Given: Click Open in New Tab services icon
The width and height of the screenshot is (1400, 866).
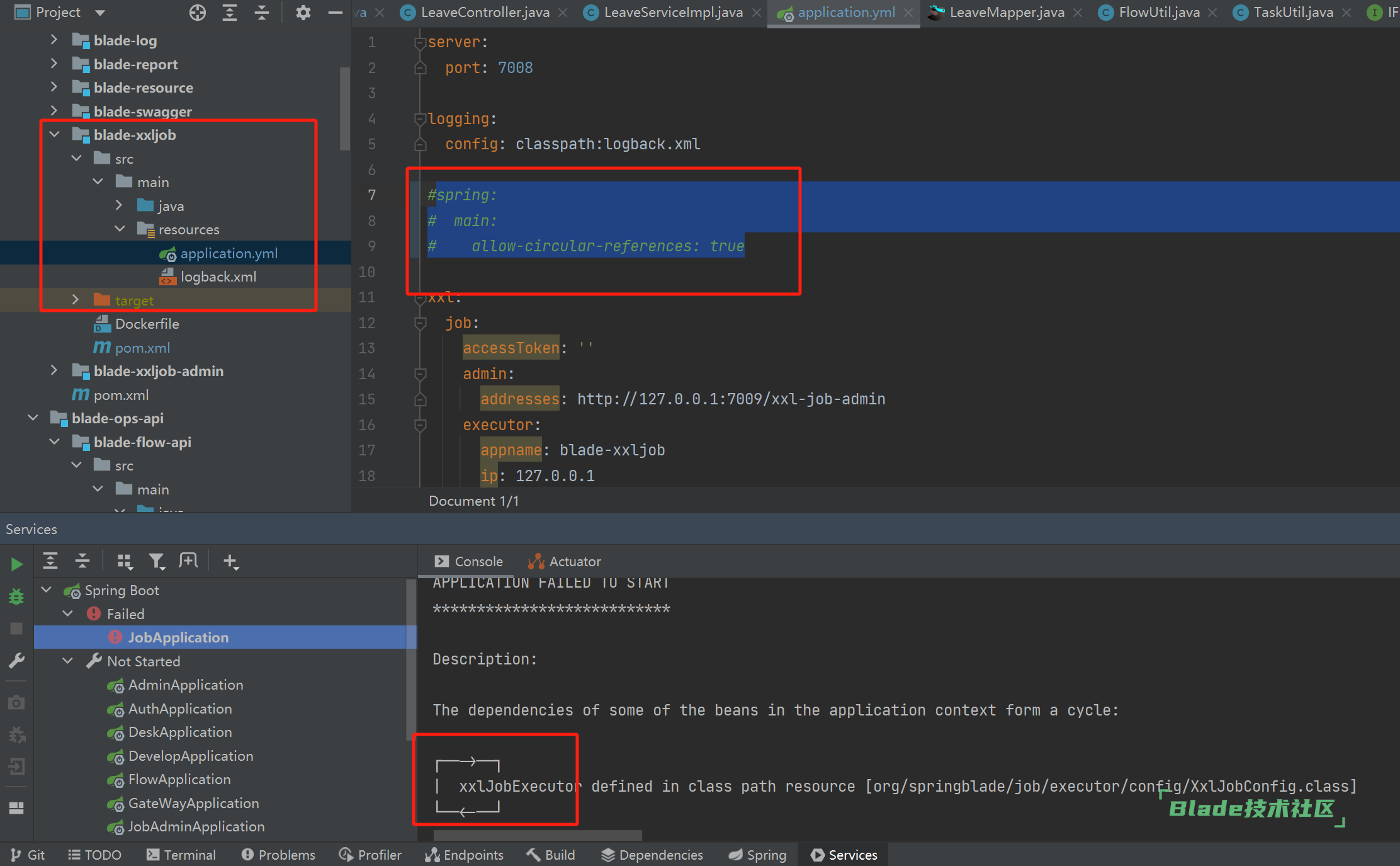Looking at the screenshot, I should [188, 561].
